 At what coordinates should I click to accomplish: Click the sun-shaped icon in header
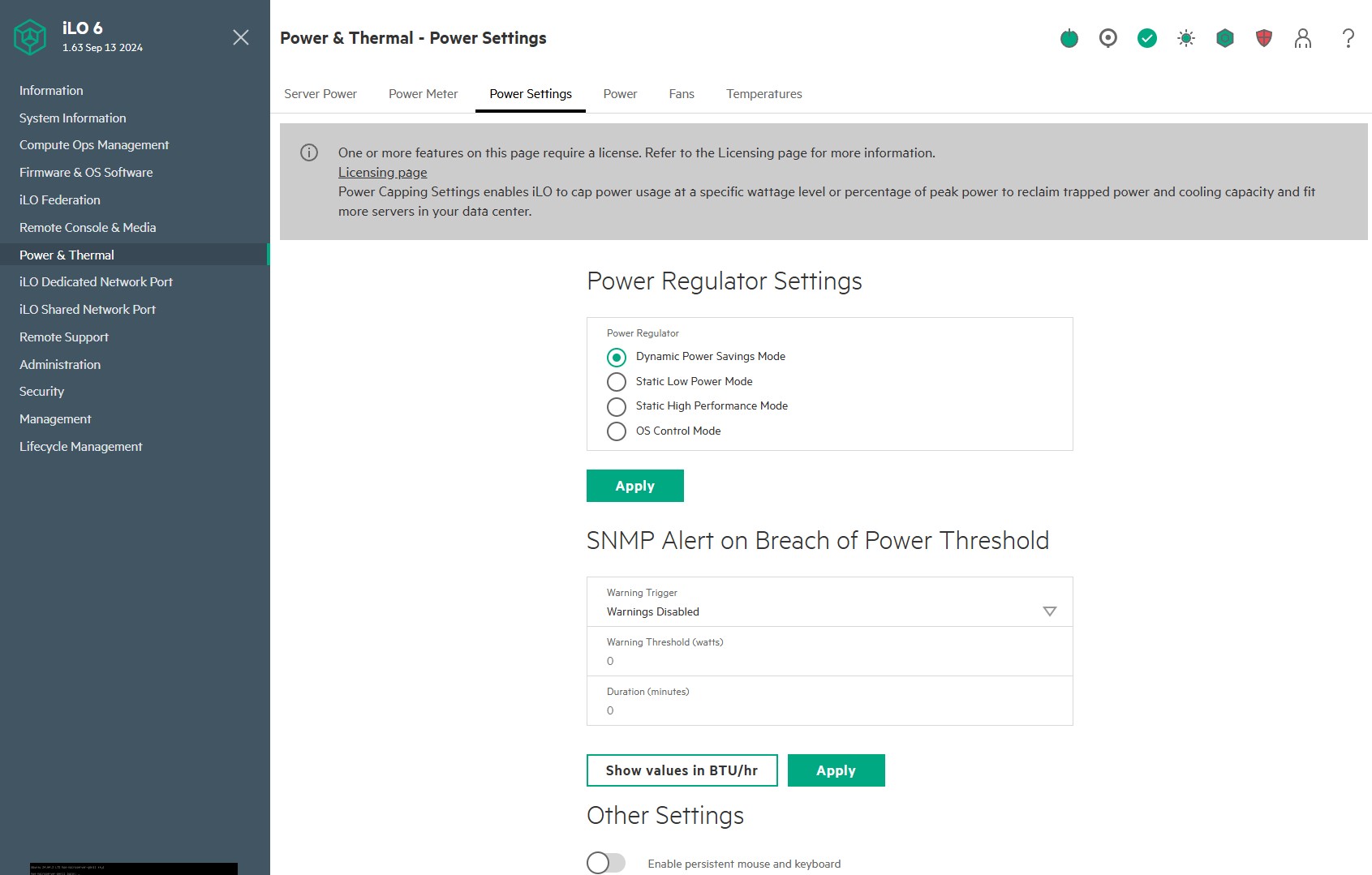1185,38
